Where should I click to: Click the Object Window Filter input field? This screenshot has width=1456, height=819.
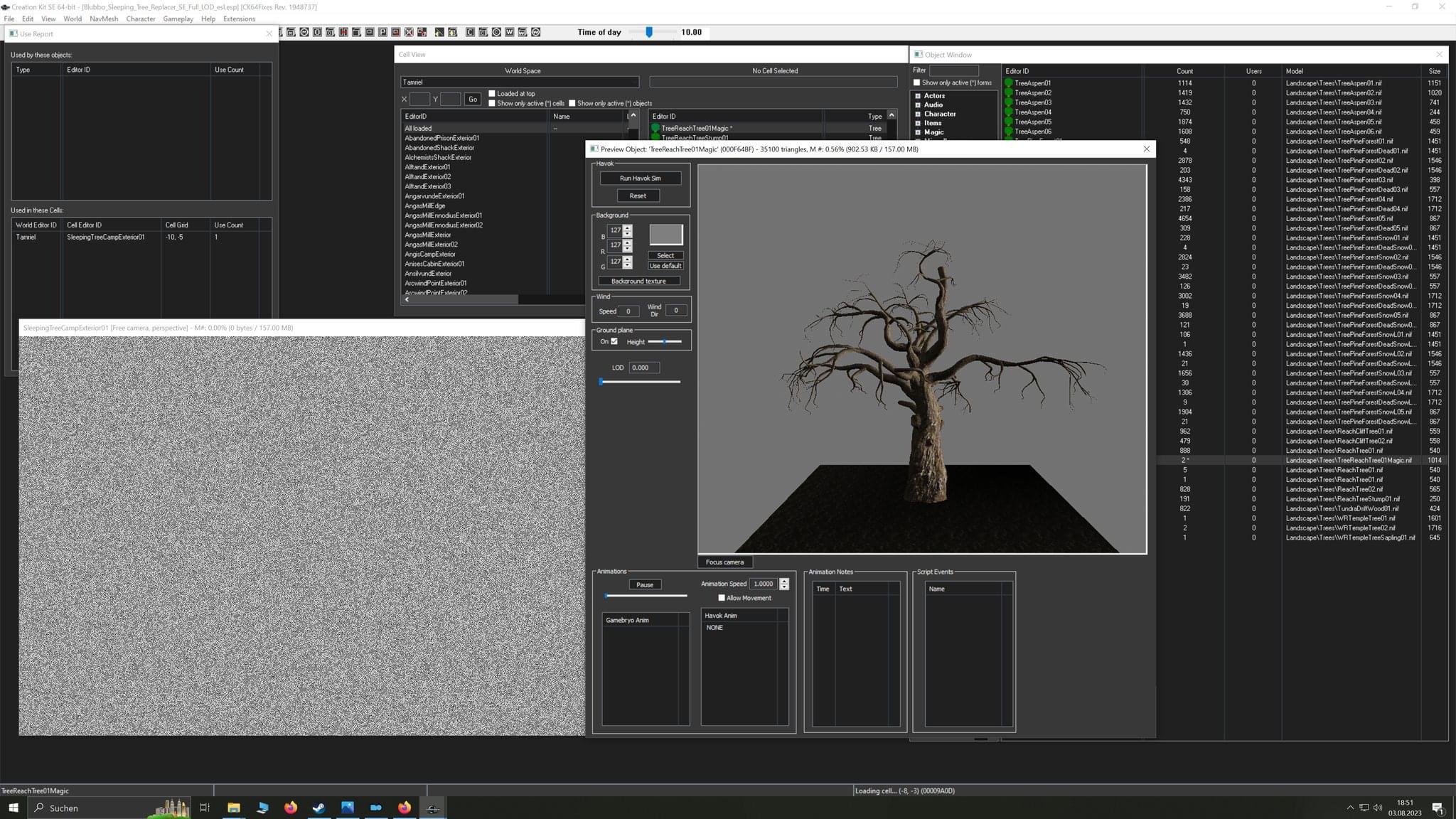tap(953, 70)
